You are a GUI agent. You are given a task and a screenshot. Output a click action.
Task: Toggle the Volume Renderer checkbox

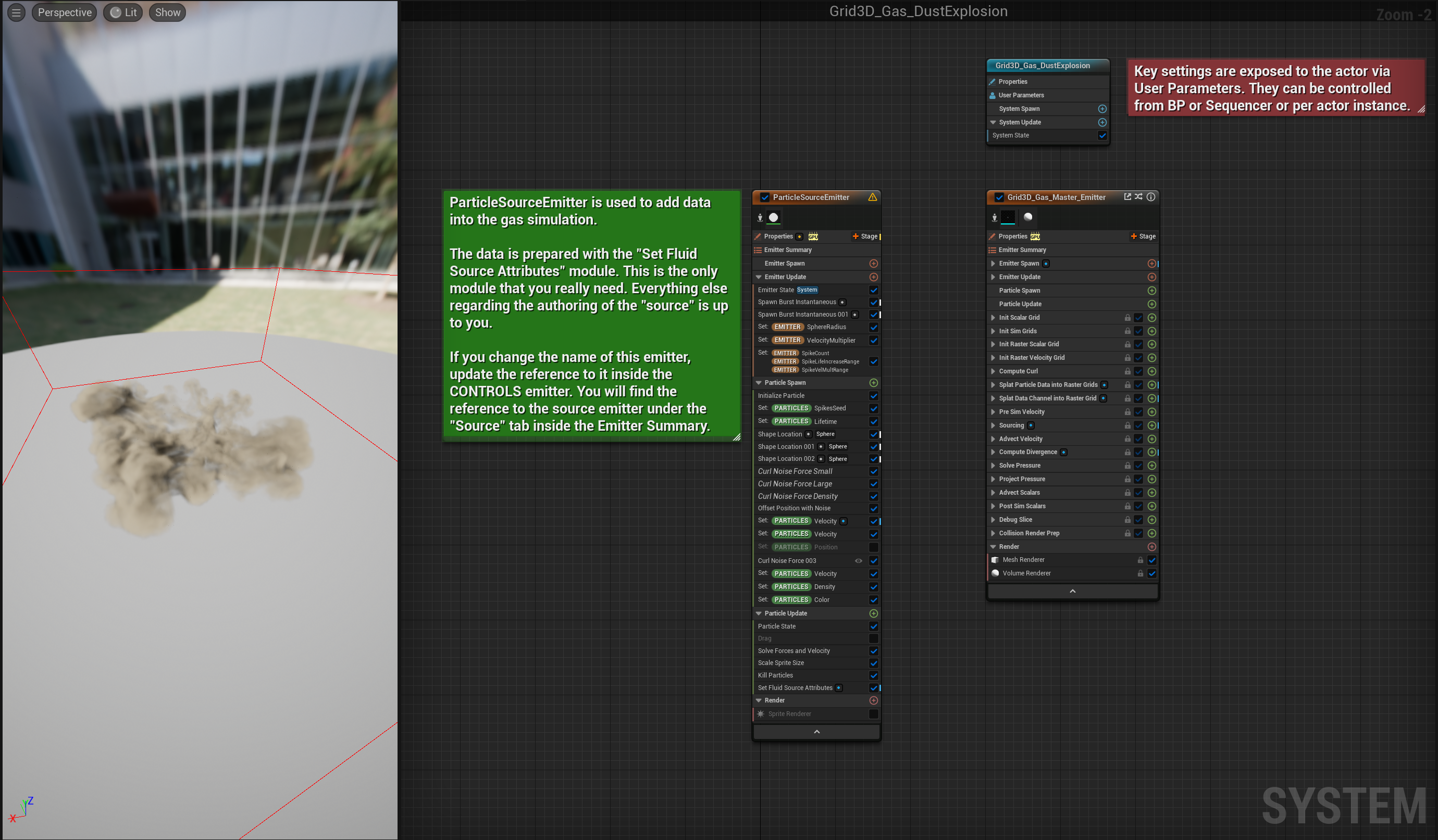[1151, 574]
